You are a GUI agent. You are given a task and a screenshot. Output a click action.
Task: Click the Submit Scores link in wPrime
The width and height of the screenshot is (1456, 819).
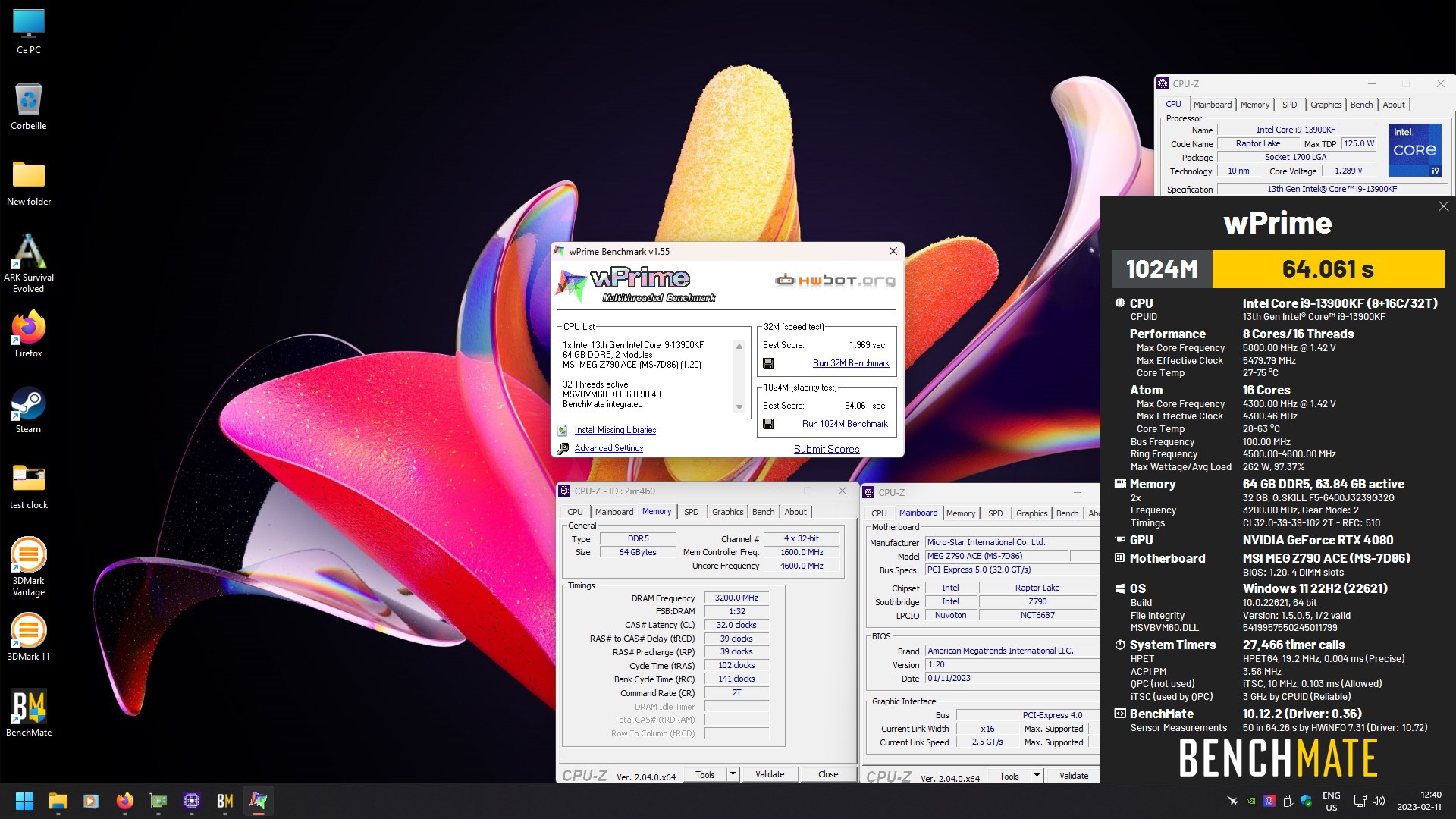coord(827,449)
